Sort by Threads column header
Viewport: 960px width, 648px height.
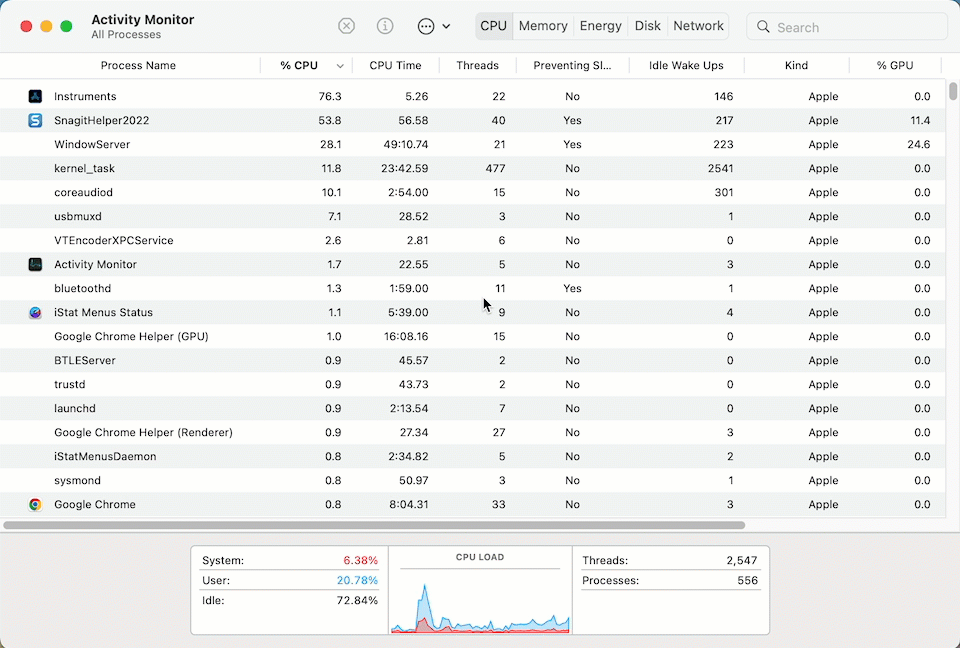[x=478, y=66]
